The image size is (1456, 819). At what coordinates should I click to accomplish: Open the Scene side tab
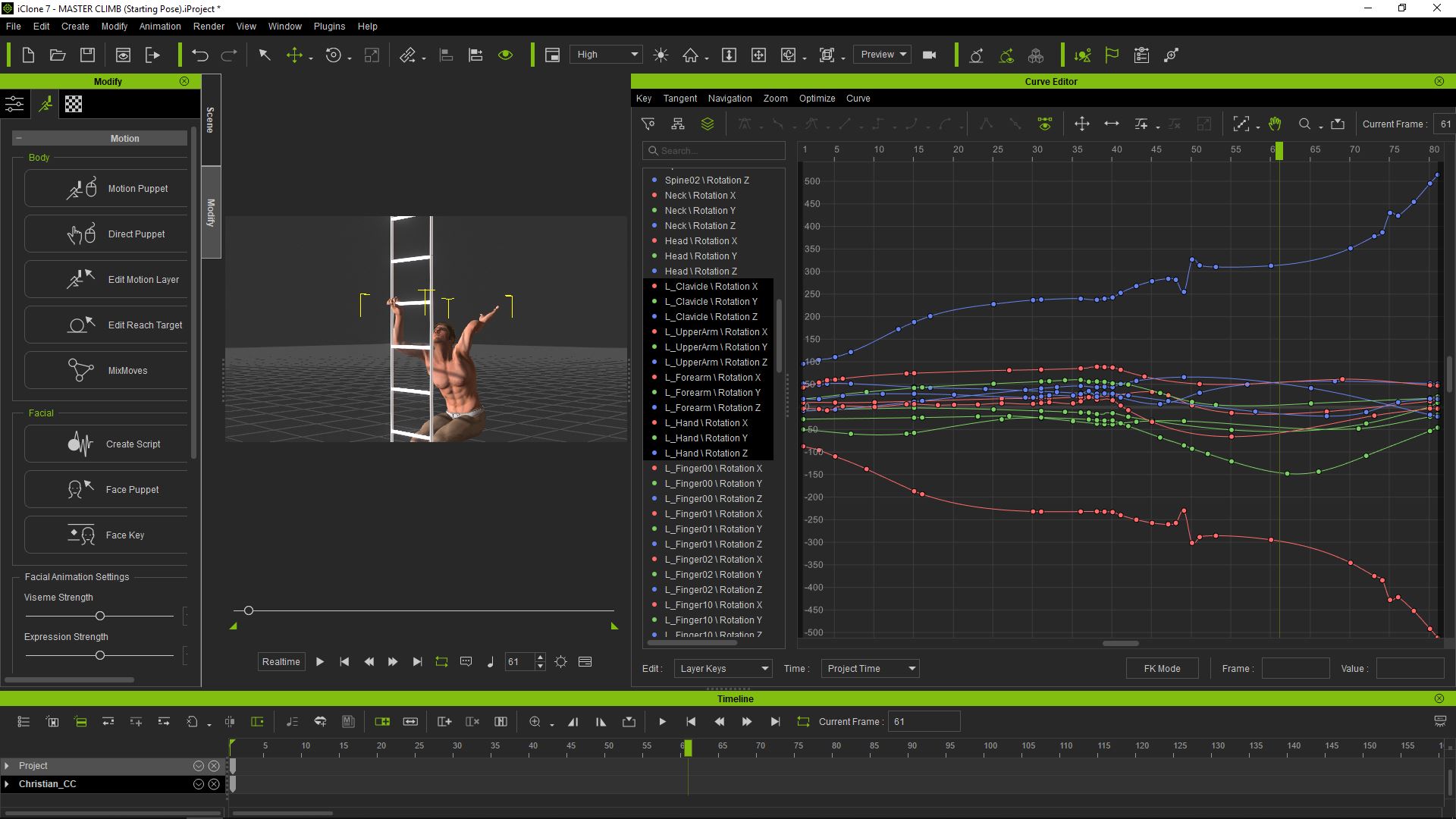click(x=211, y=120)
